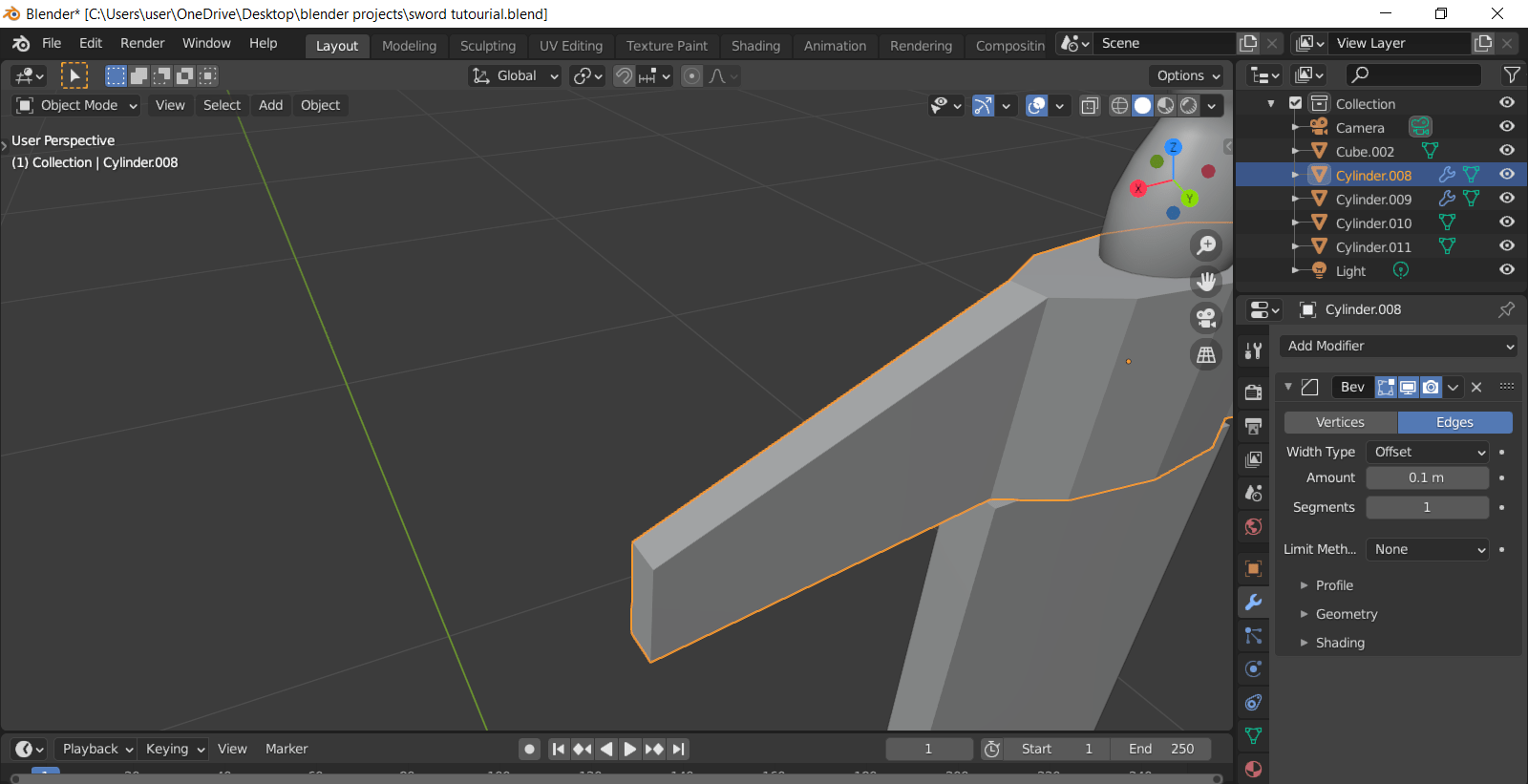Click the End frame 250 field
1528x784 pixels.
coord(1161,749)
